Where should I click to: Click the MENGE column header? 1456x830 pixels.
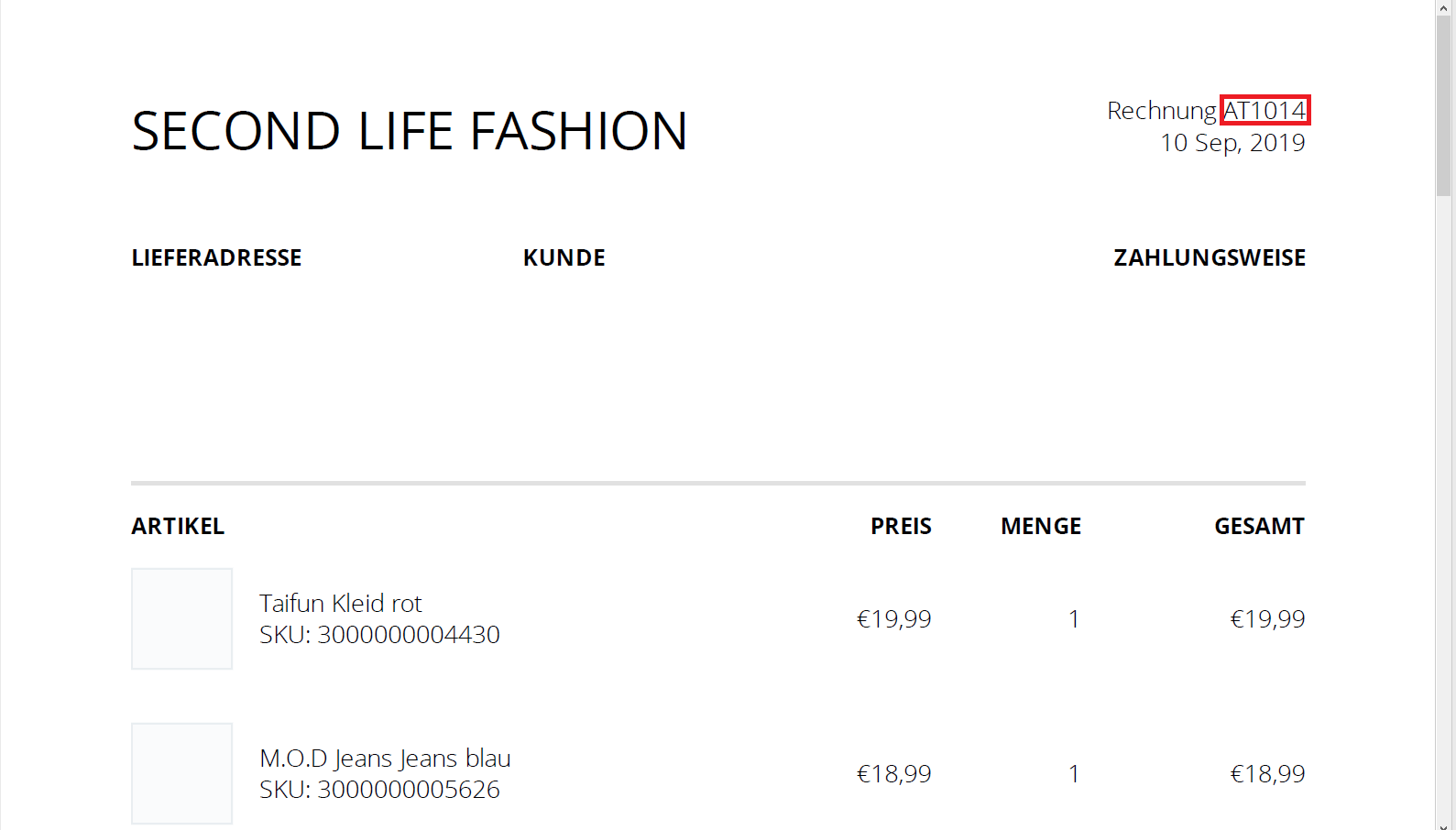[x=1041, y=526]
